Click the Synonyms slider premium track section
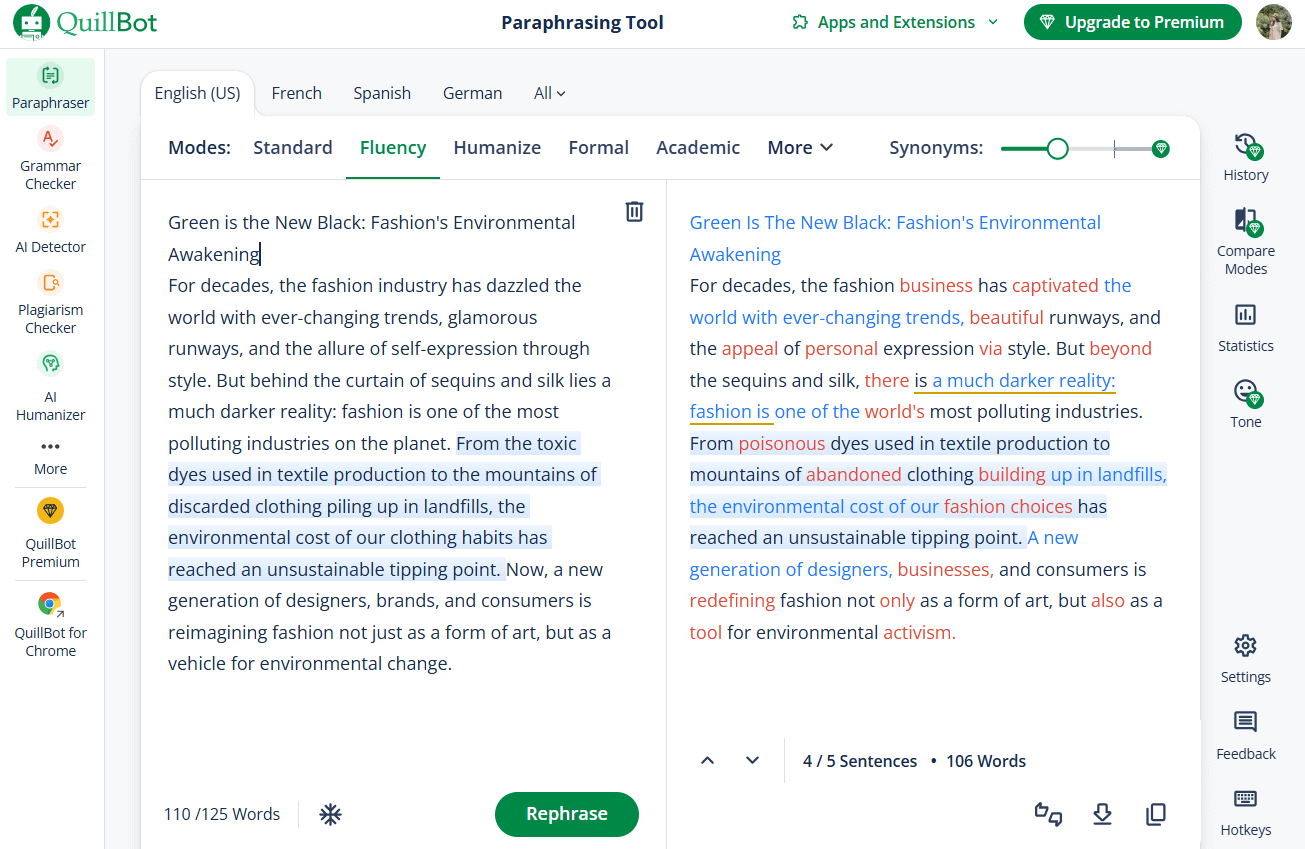The width and height of the screenshot is (1305, 849). [x=1134, y=149]
